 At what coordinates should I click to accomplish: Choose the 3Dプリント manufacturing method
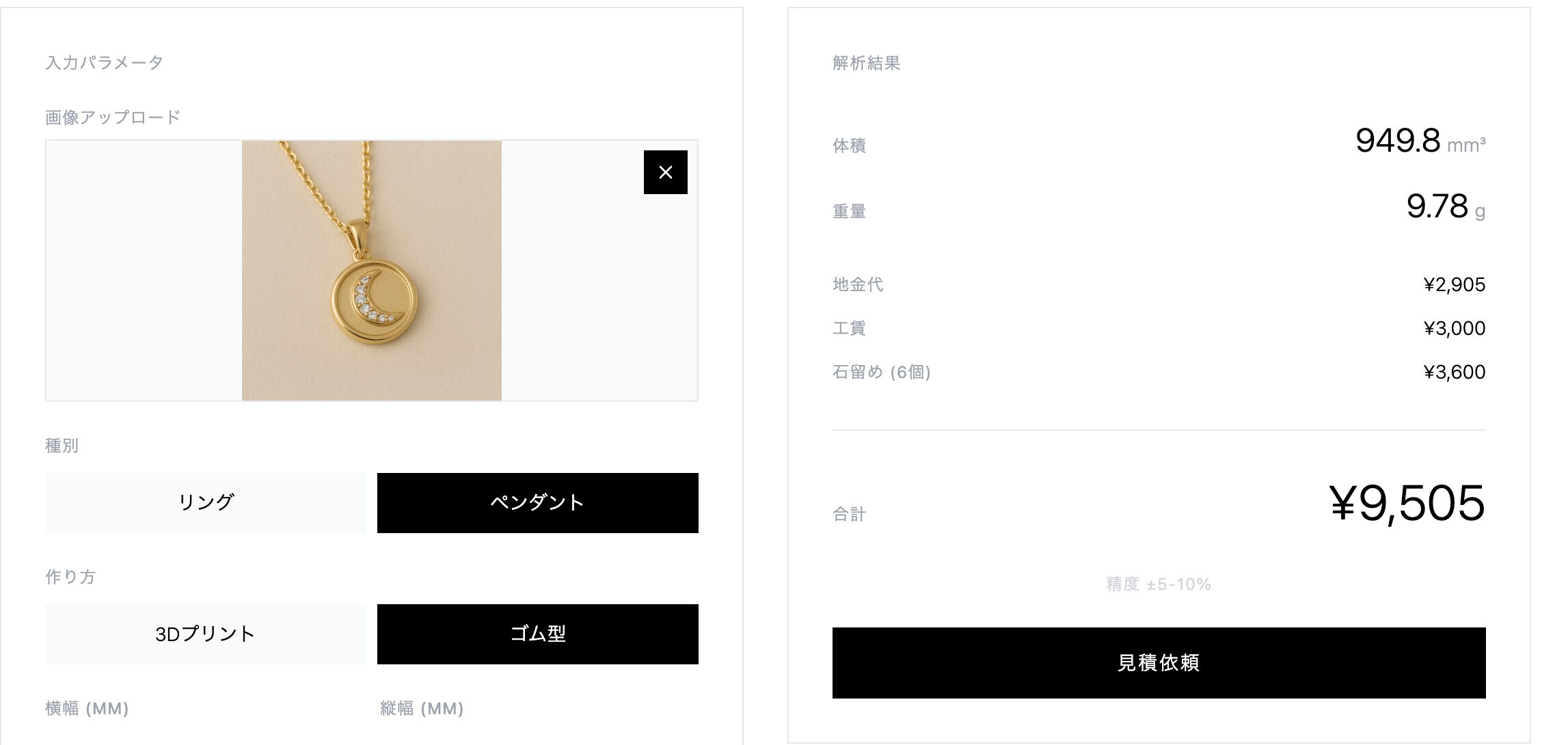click(x=206, y=634)
